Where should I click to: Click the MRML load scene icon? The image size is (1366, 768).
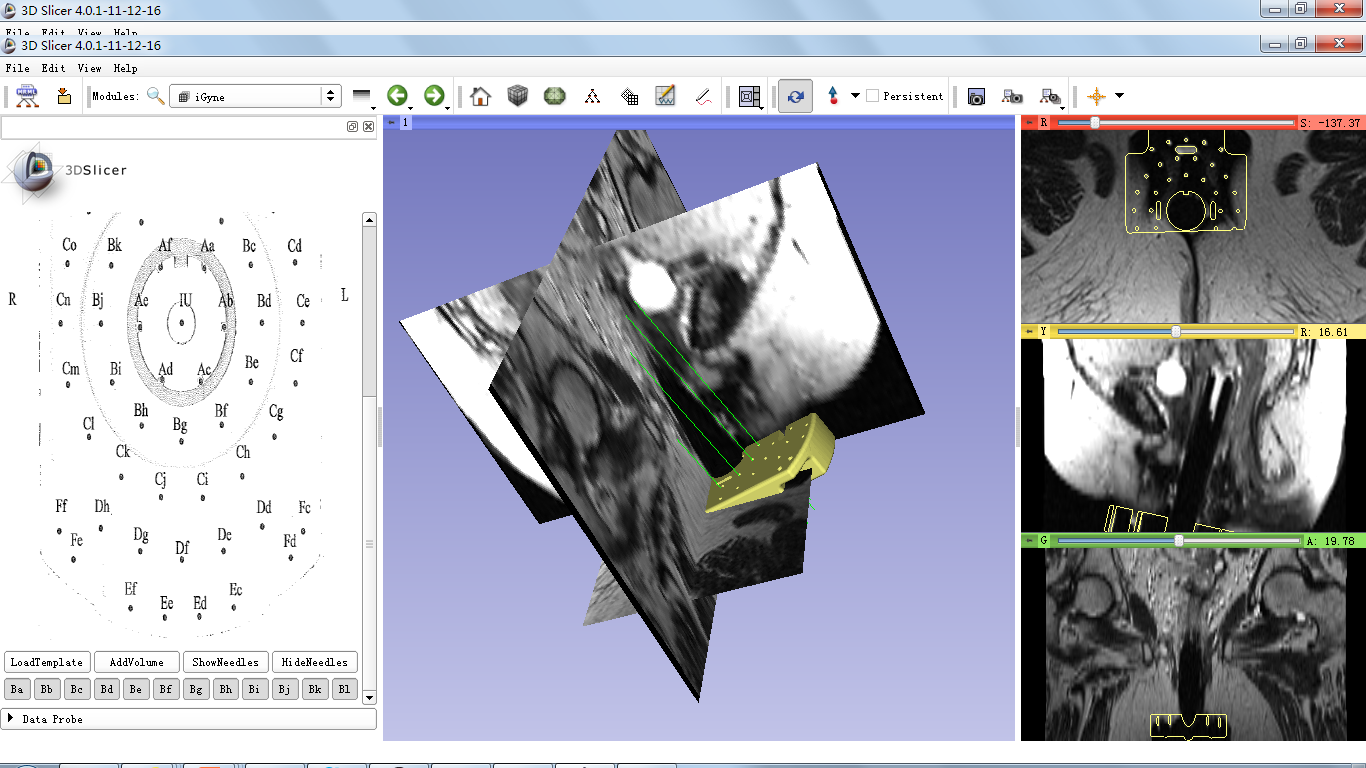[x=27, y=96]
